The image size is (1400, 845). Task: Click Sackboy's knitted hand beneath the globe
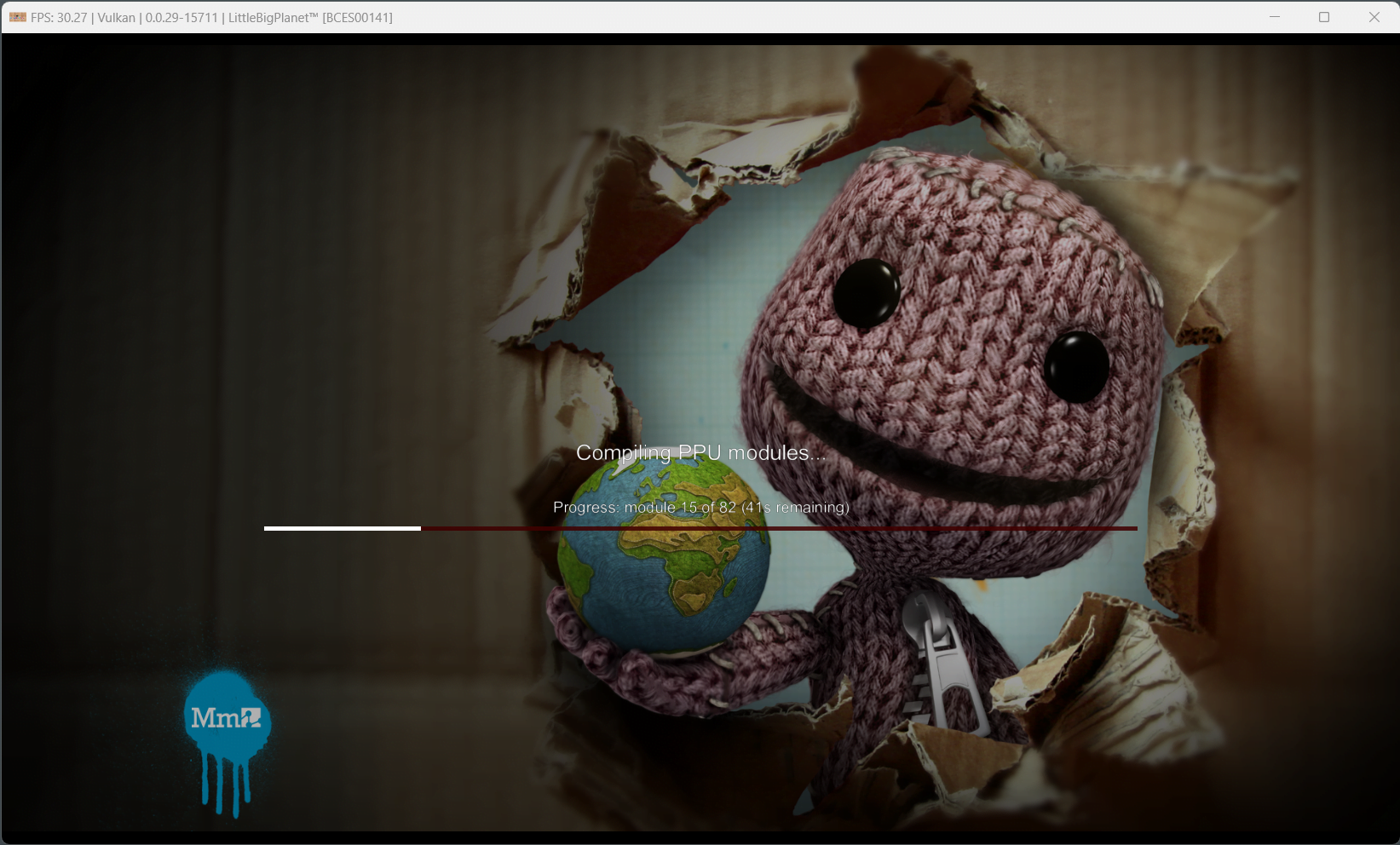pos(596,639)
